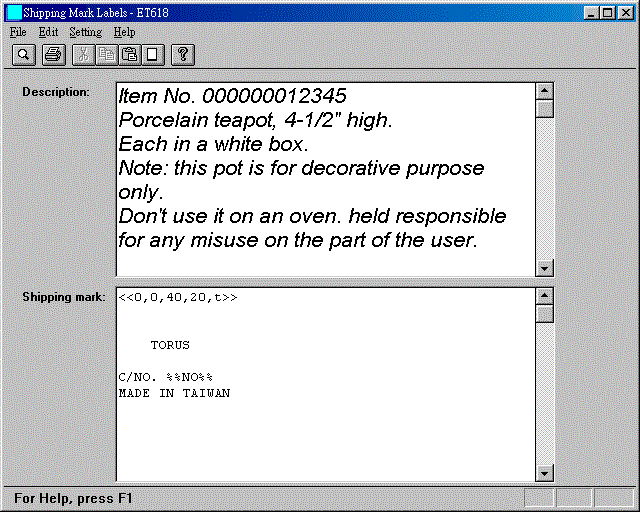
Task: Open the File menu
Action: [18, 32]
